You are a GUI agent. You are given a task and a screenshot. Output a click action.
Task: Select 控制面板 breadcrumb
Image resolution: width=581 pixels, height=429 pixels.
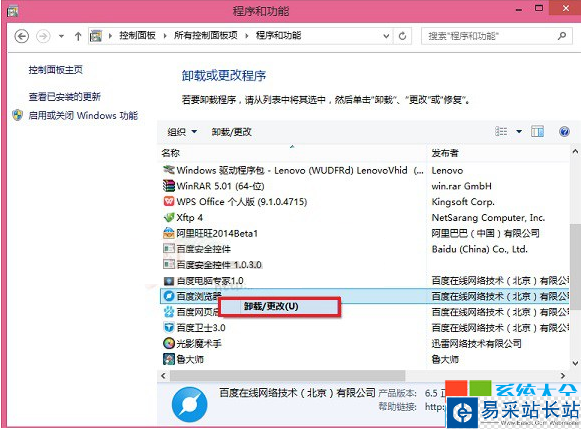point(137,36)
